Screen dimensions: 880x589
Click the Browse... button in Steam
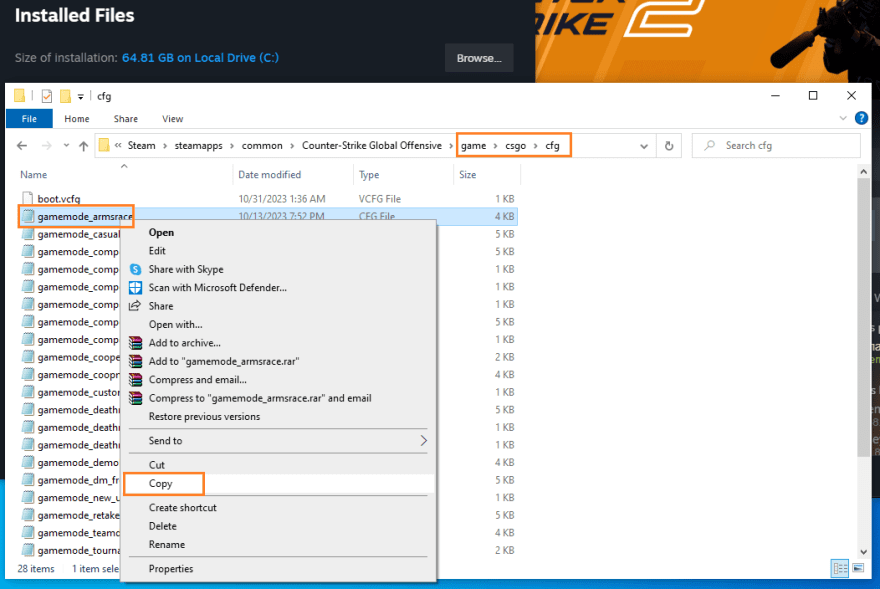point(478,58)
